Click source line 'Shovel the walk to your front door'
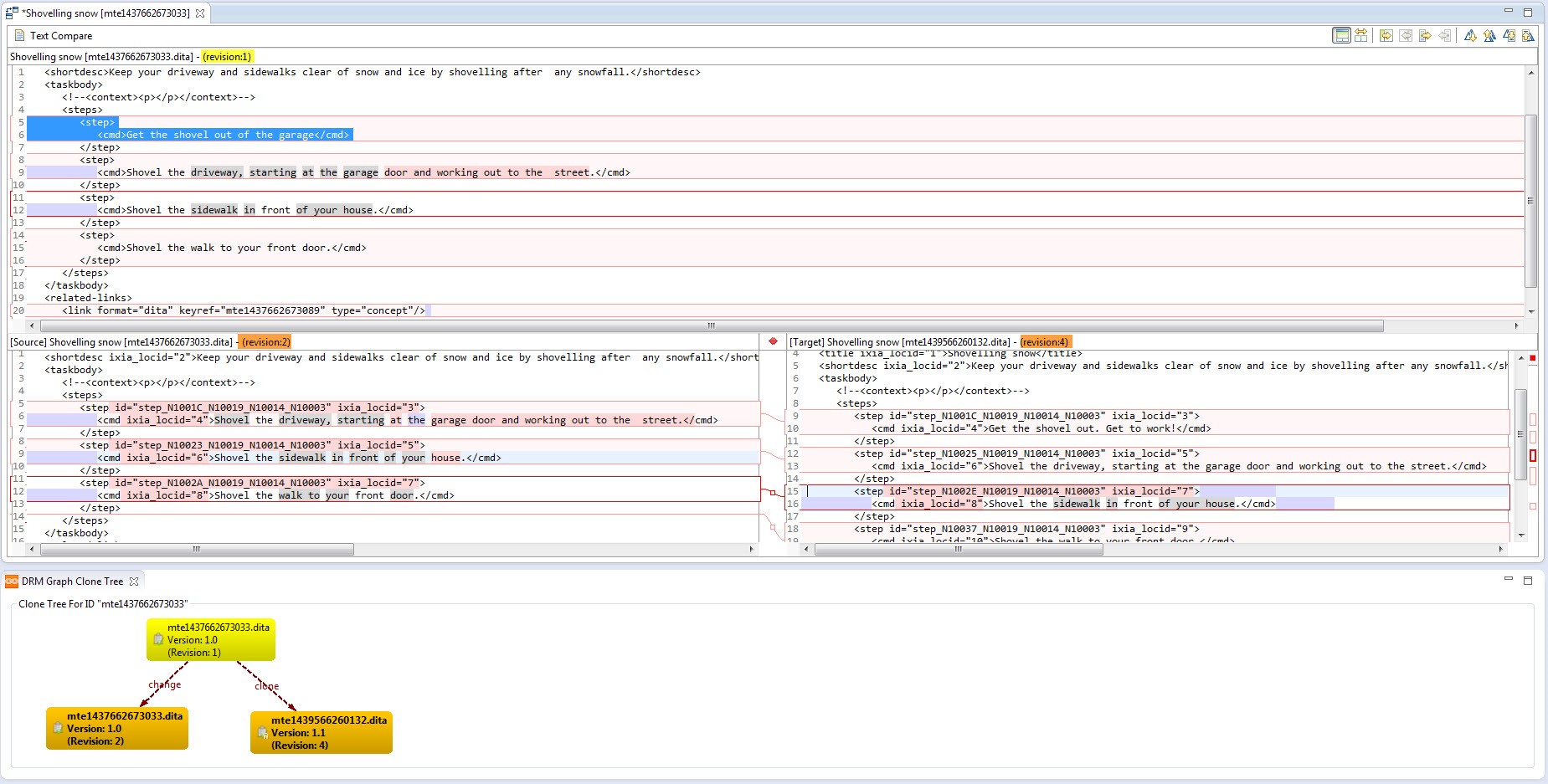The height and width of the screenshot is (784, 1548). click(x=276, y=495)
